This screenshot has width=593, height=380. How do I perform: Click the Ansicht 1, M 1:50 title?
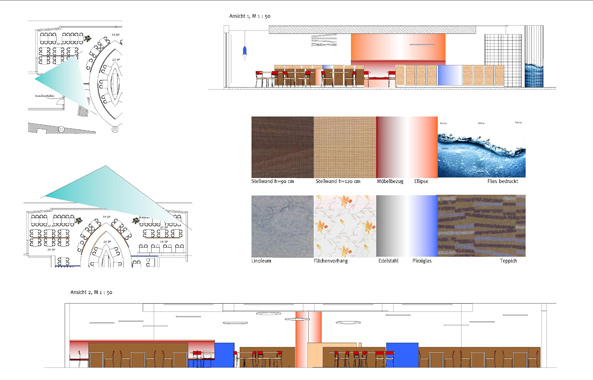click(x=250, y=16)
